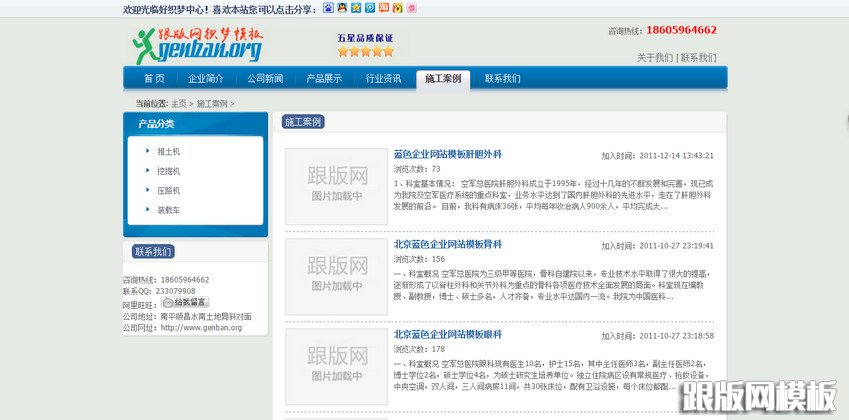Open the 联系我们 tab in blue navbar
The width and height of the screenshot is (849, 420).
coord(502,78)
